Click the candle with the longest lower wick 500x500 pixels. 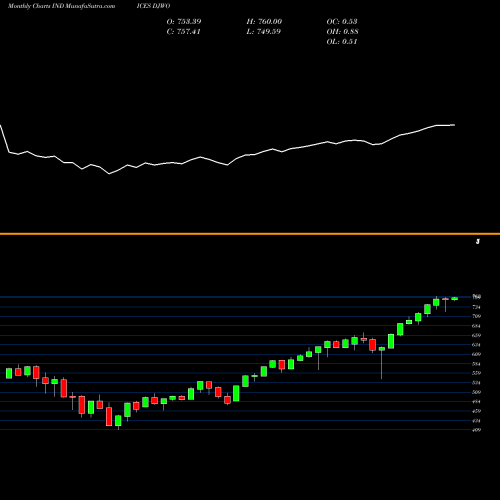(382, 363)
